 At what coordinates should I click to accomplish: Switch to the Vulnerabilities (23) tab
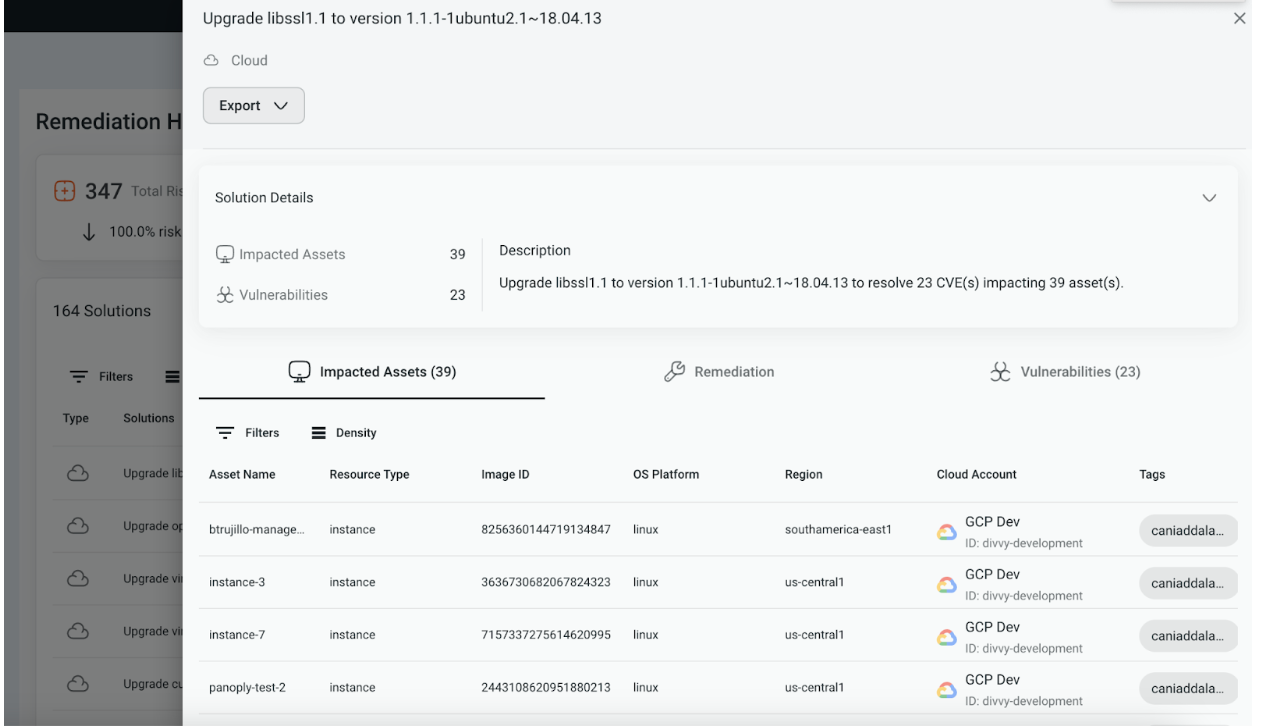[x=1065, y=372]
